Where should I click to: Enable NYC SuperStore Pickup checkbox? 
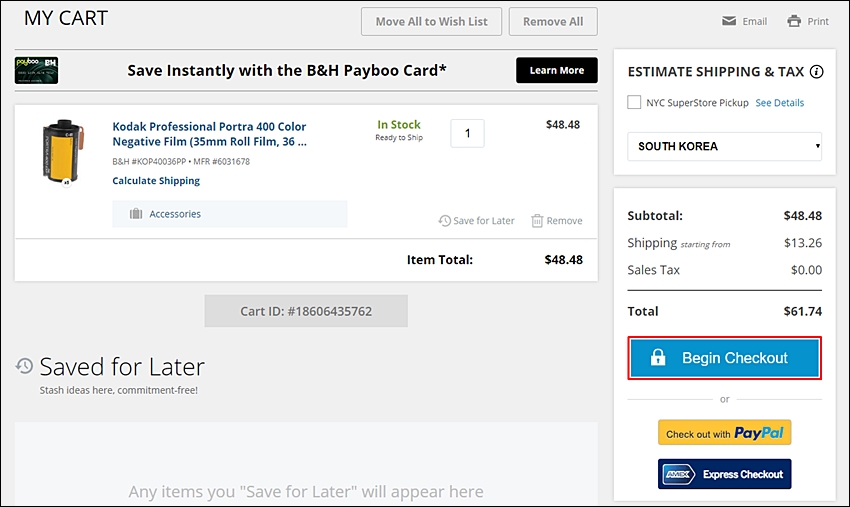coord(634,102)
